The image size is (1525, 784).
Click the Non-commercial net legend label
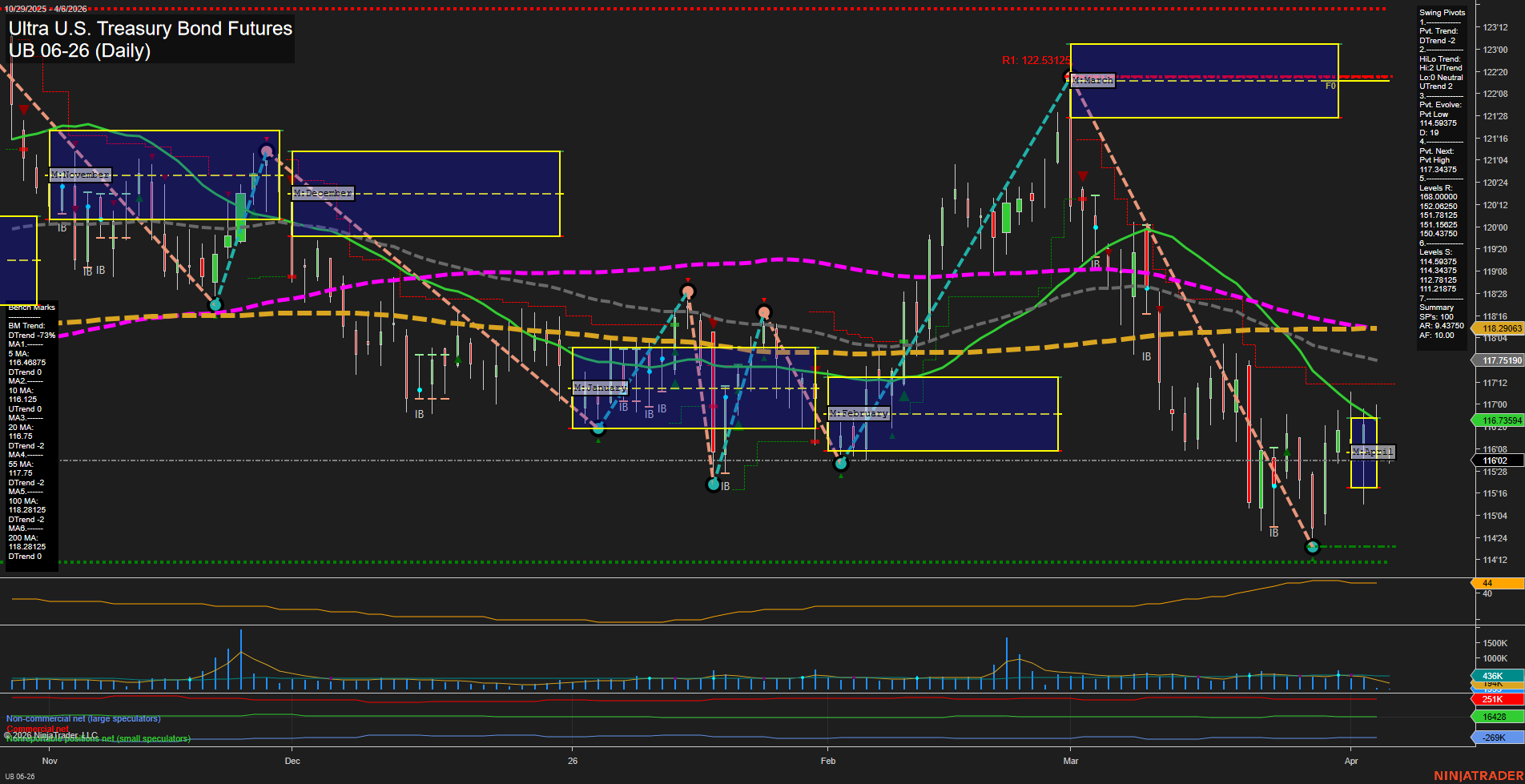[x=83, y=719]
